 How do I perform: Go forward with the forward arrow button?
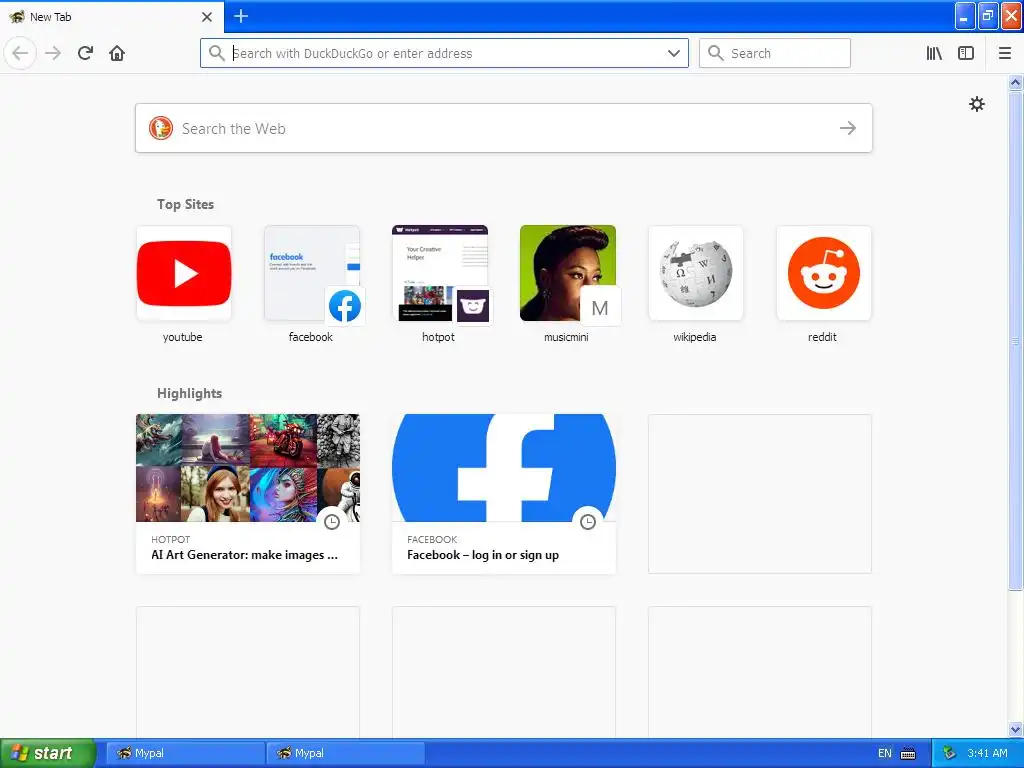coord(53,53)
